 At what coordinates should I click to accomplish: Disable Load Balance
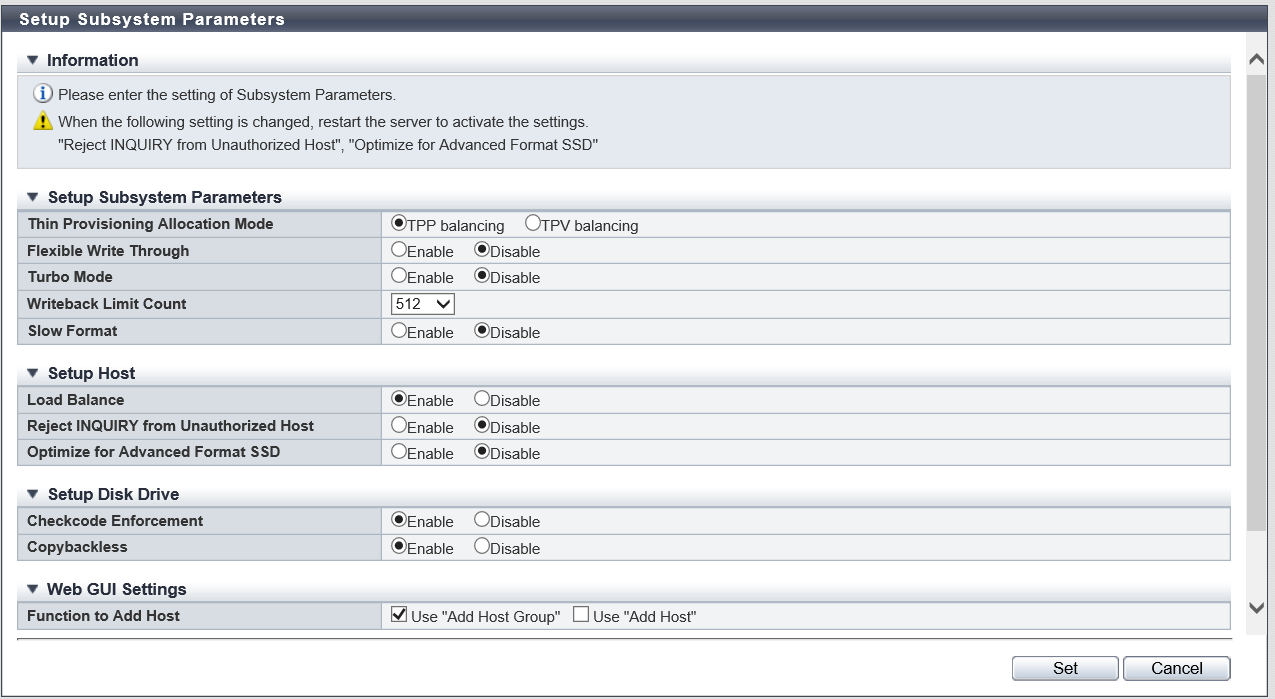(x=482, y=399)
